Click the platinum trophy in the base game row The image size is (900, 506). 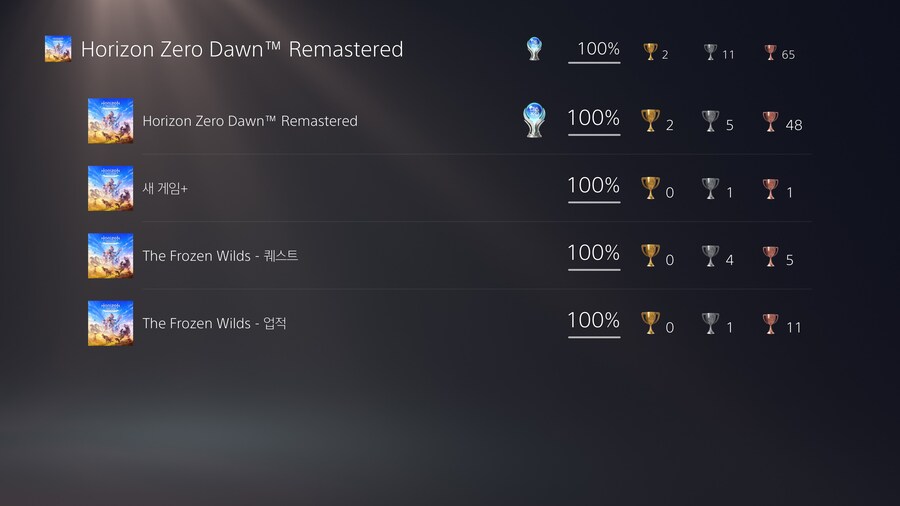[x=534, y=120]
